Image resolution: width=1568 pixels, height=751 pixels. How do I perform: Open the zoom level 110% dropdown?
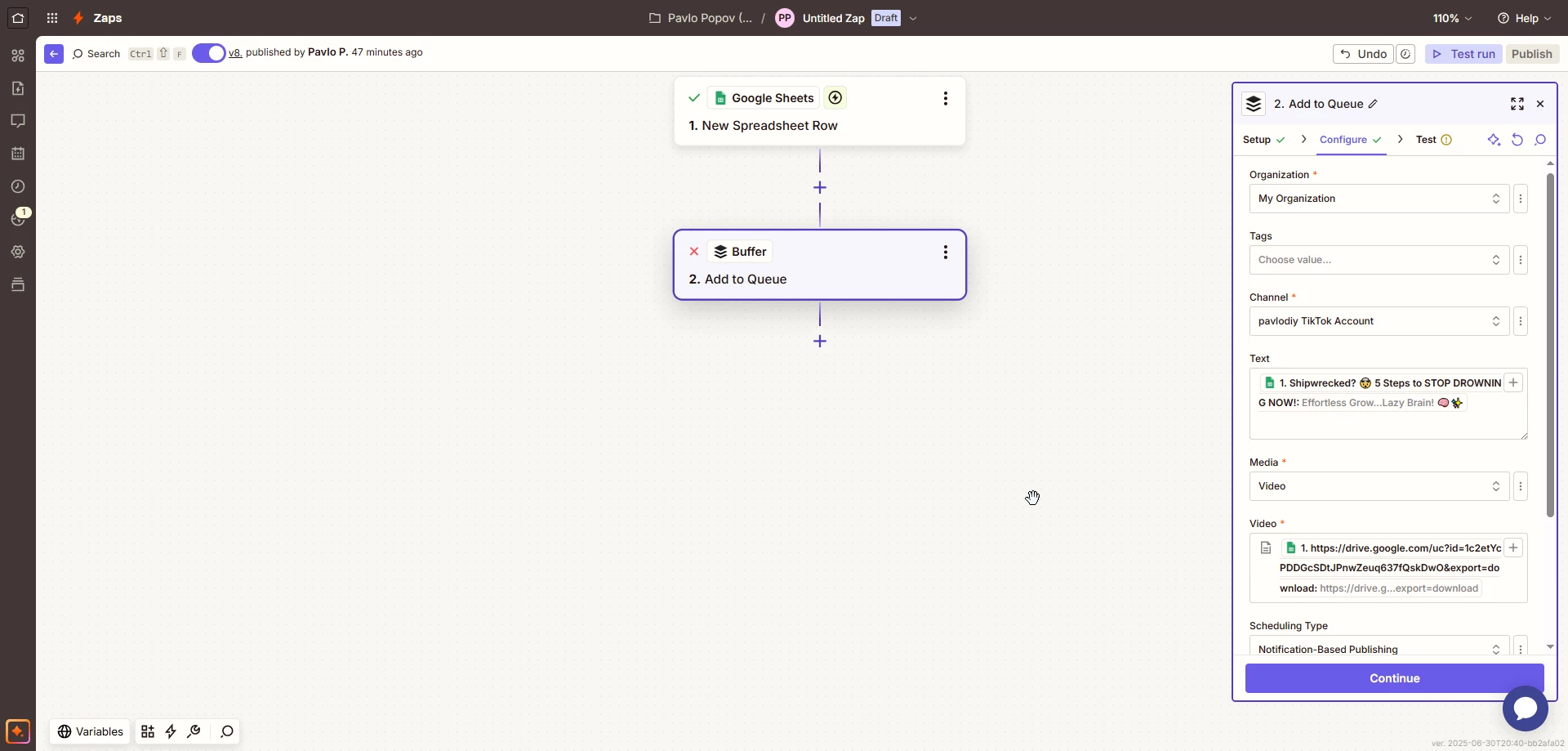point(1452,18)
